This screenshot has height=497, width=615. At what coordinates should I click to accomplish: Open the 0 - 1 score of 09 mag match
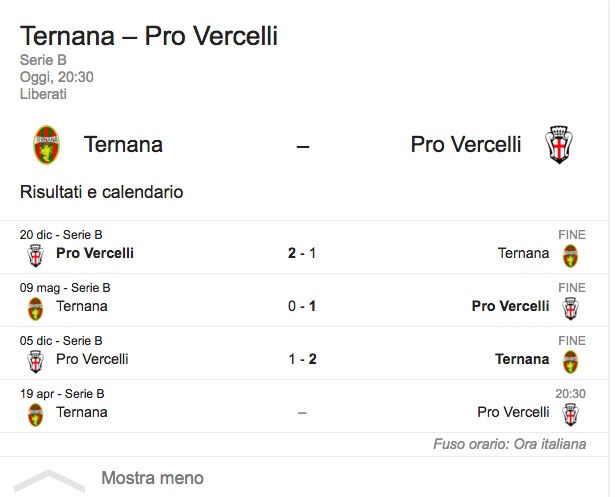tap(302, 306)
